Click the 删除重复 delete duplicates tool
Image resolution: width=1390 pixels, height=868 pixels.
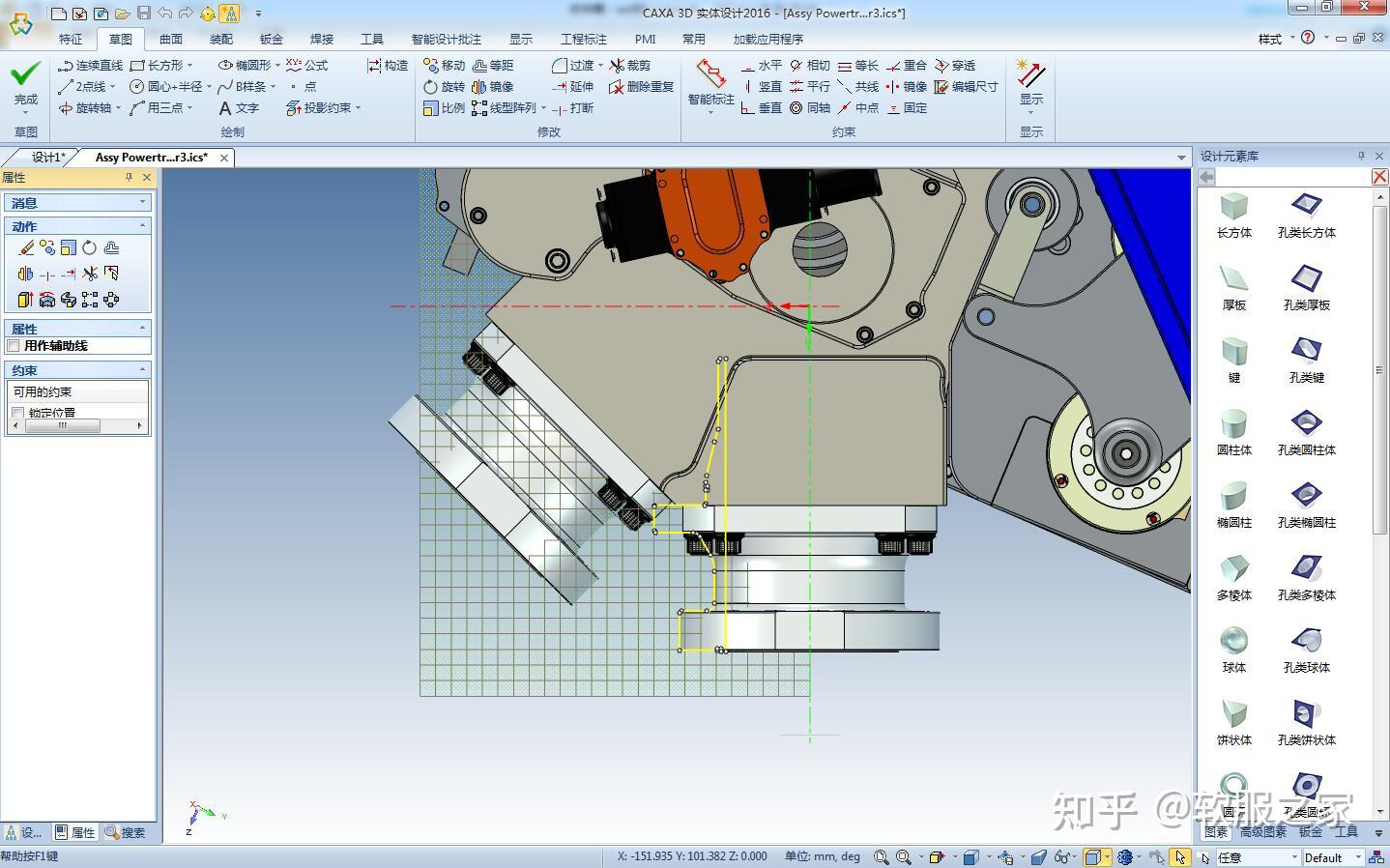click(x=642, y=87)
